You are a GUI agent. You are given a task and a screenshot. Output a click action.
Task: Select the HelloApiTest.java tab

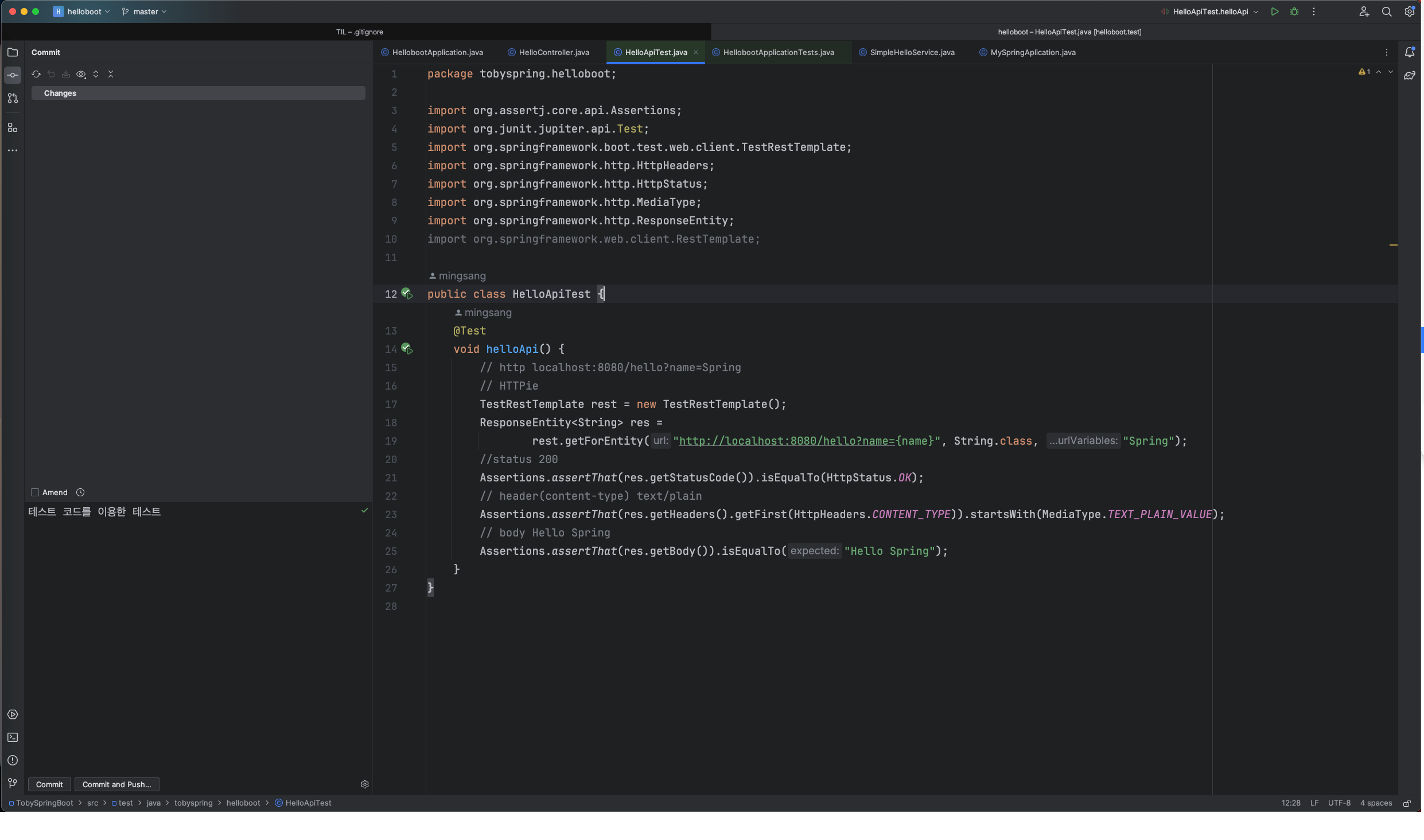[656, 52]
